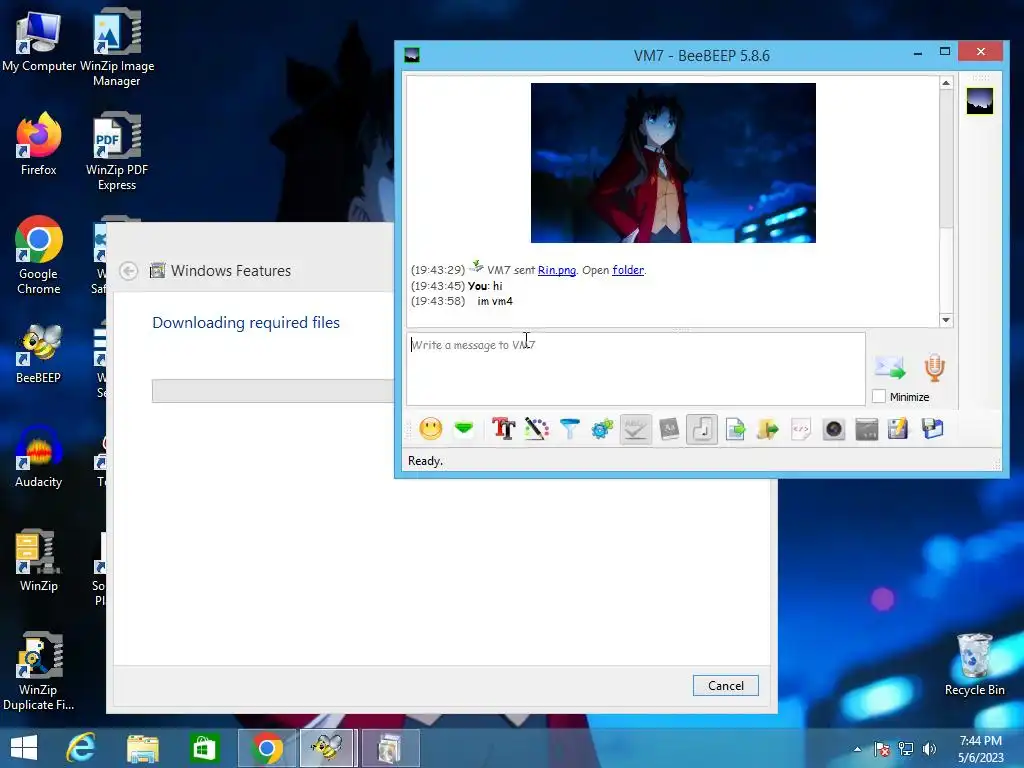1024x768 pixels.
Task: Click the message input field
Action: pyautogui.click(x=636, y=369)
